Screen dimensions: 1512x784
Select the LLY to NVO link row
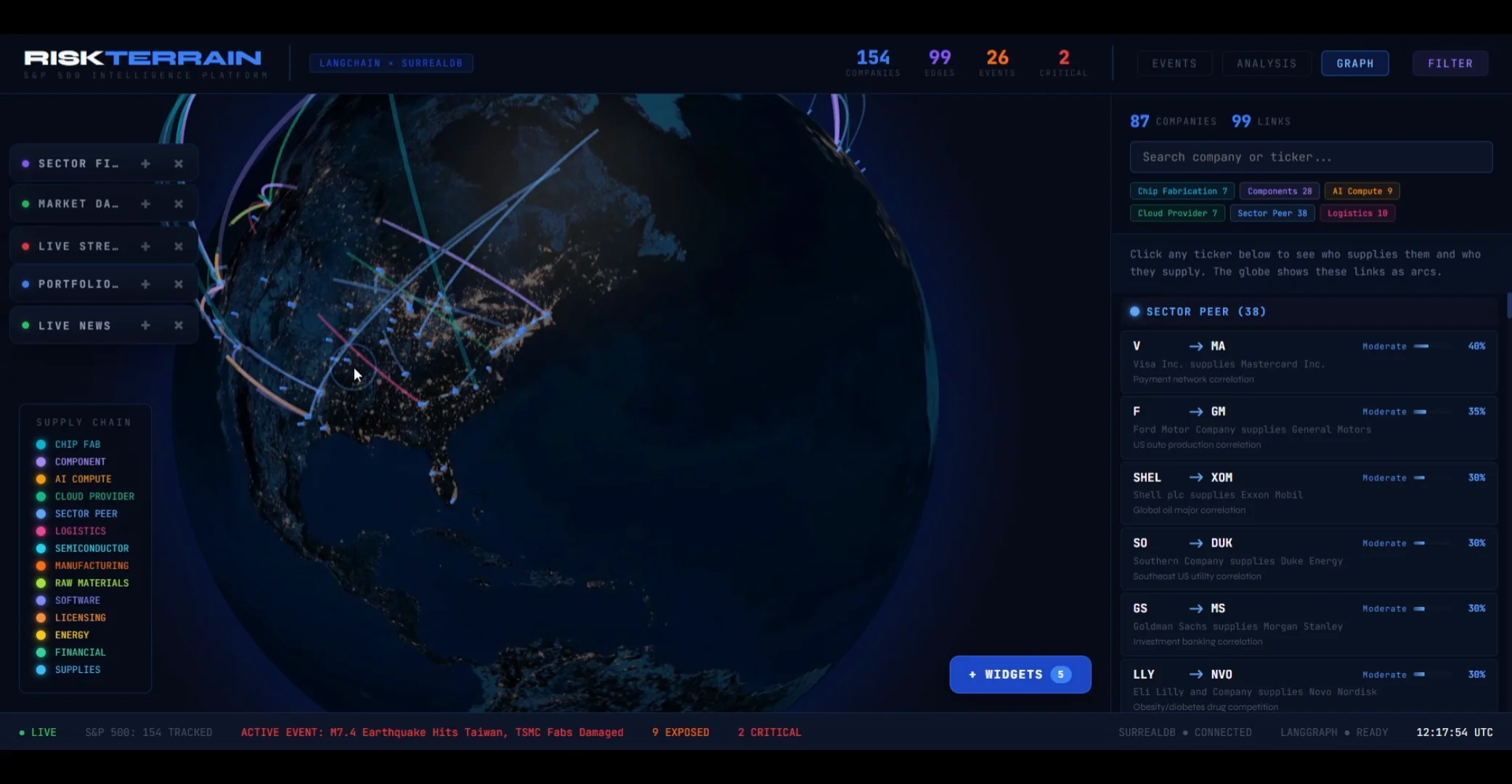point(1309,685)
